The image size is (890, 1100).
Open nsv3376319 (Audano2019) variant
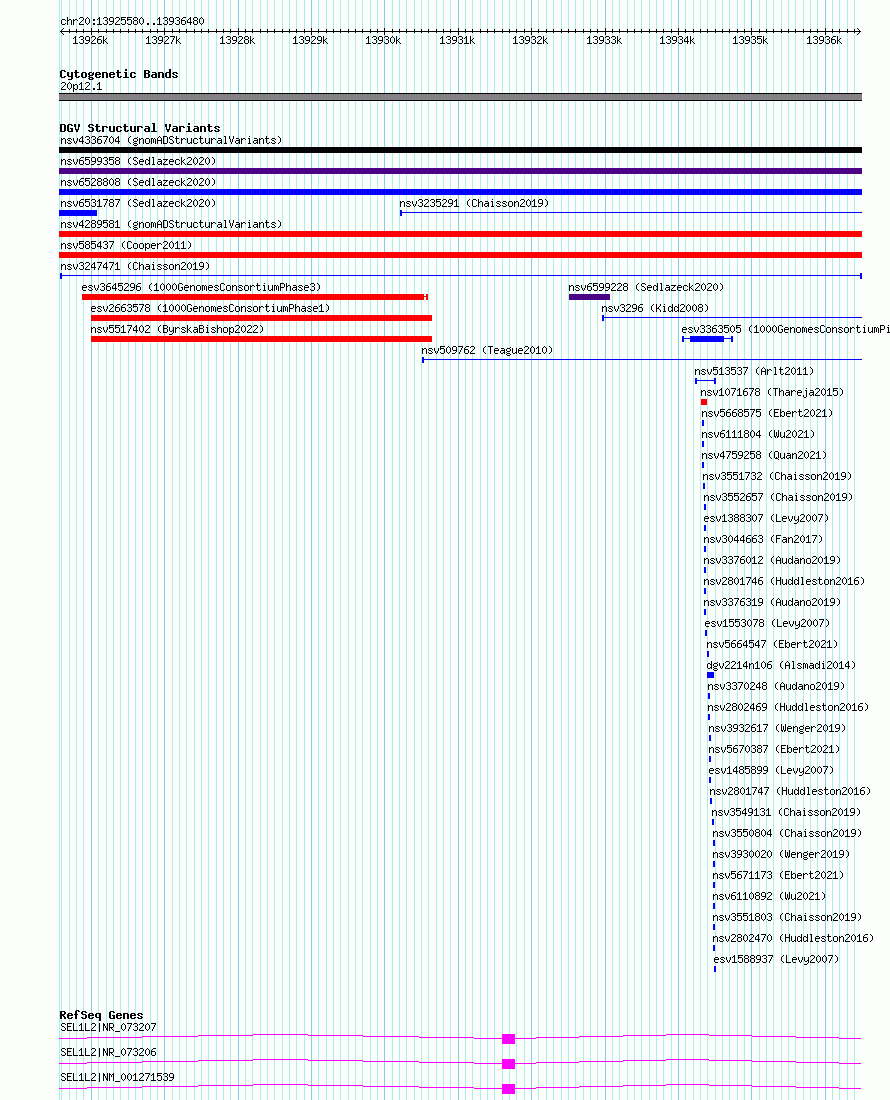pyautogui.click(x=772, y=603)
